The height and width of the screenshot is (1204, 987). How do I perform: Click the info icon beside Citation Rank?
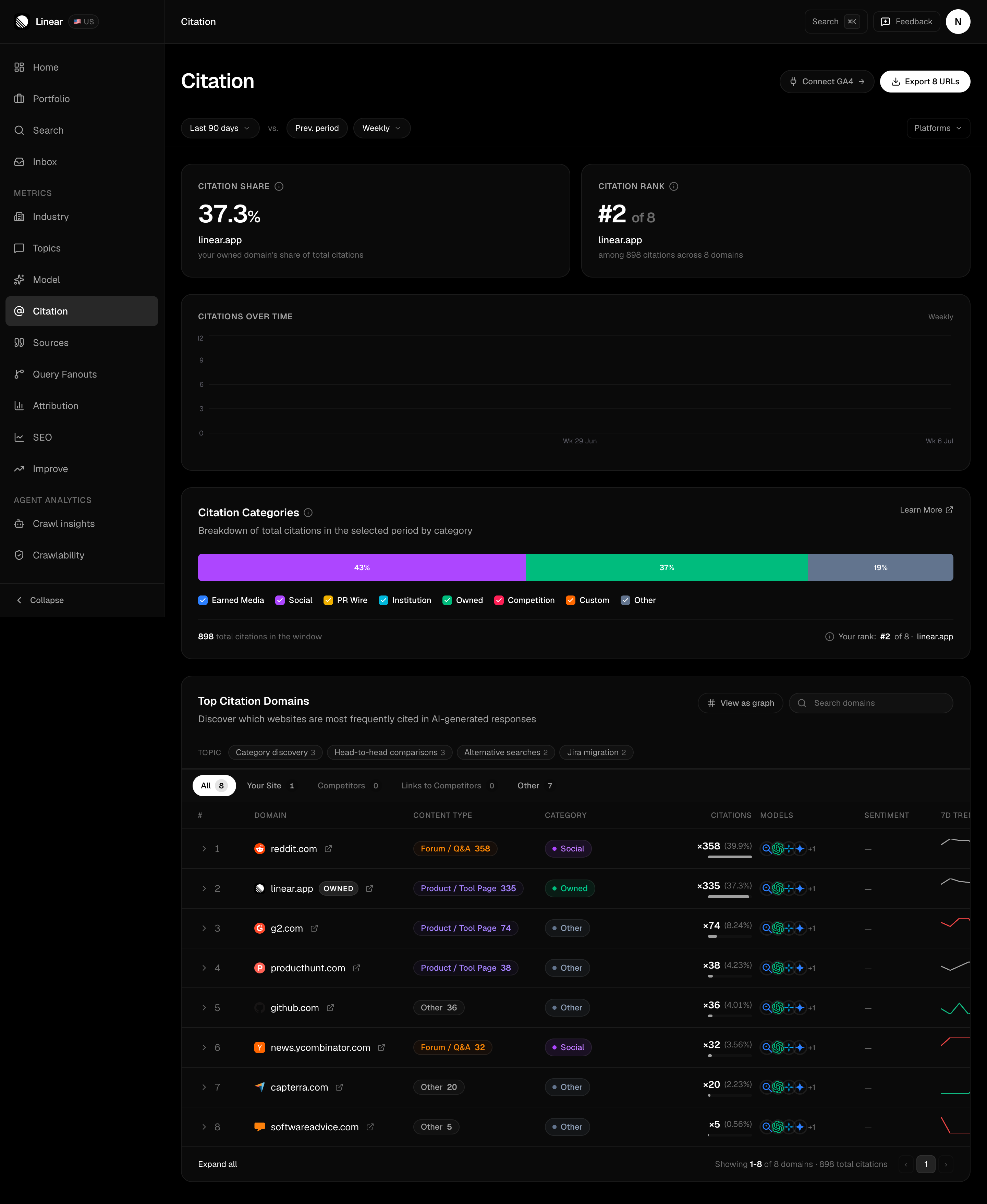tap(674, 186)
